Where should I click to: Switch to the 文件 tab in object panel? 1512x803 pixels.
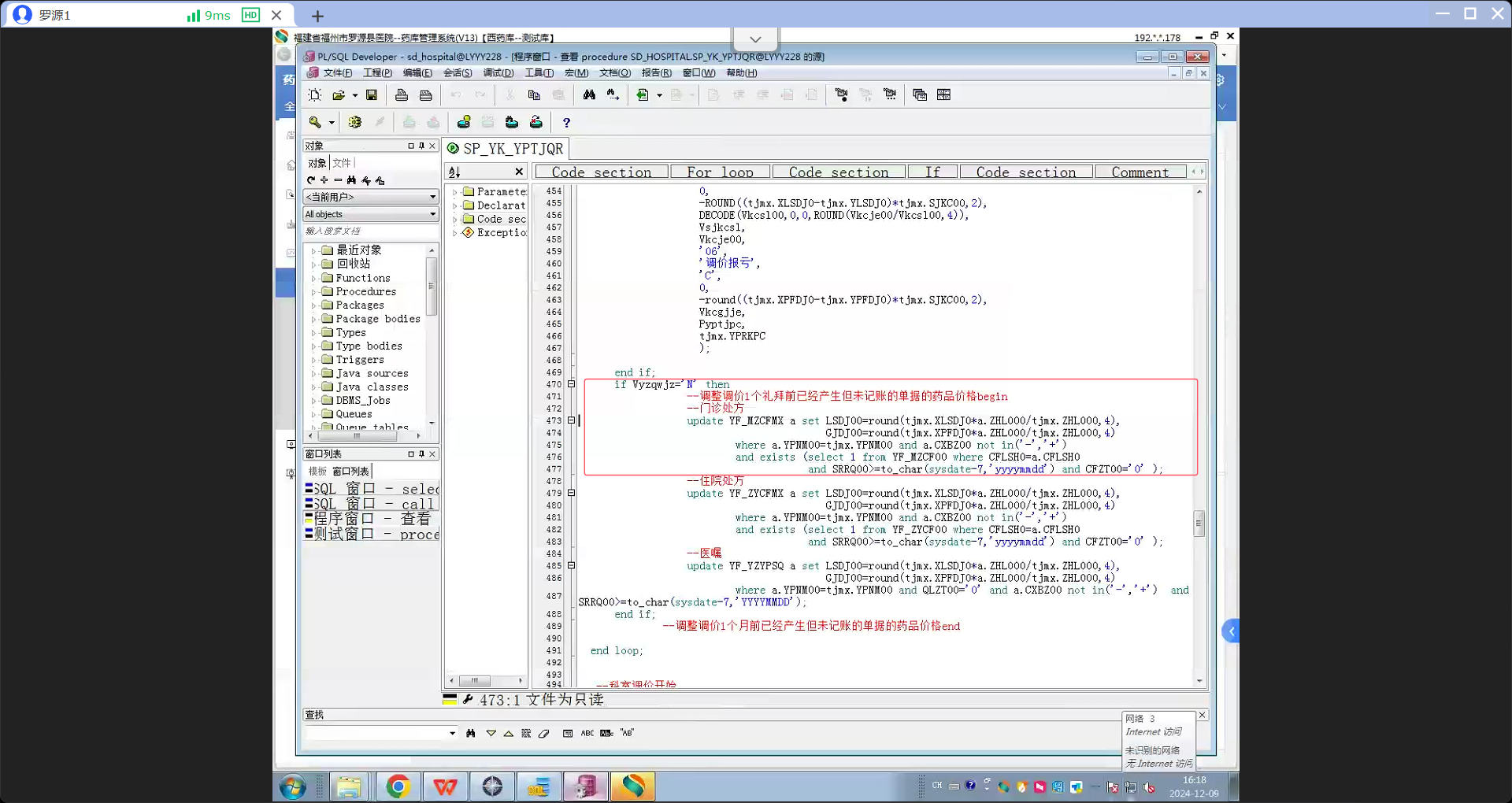click(342, 163)
